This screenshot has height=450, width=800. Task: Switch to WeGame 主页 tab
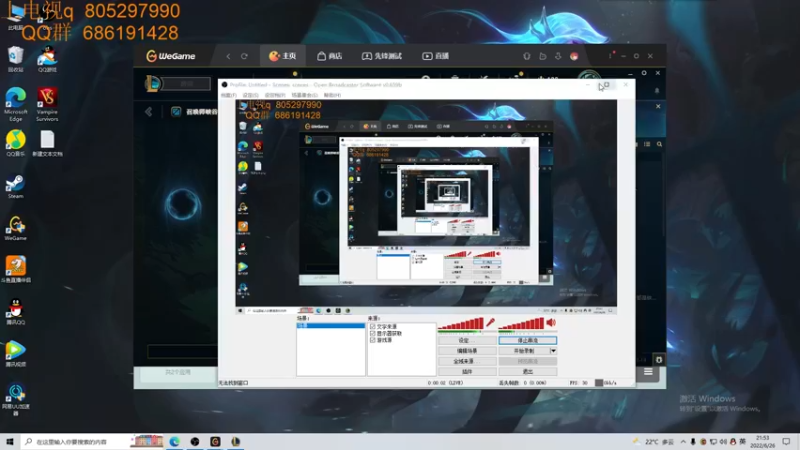tap(283, 56)
